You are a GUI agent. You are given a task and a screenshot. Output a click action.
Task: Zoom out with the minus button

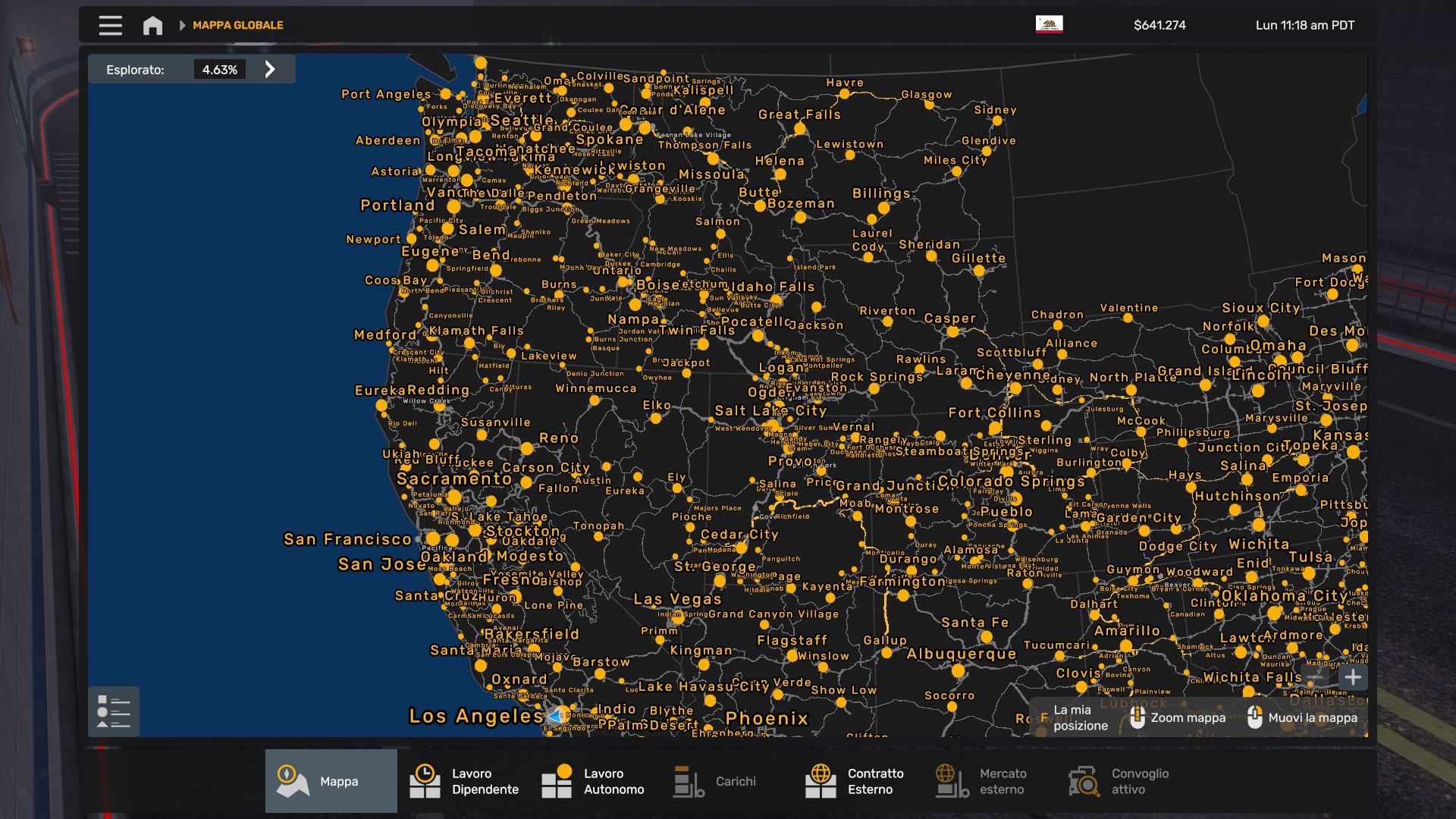tap(1316, 677)
